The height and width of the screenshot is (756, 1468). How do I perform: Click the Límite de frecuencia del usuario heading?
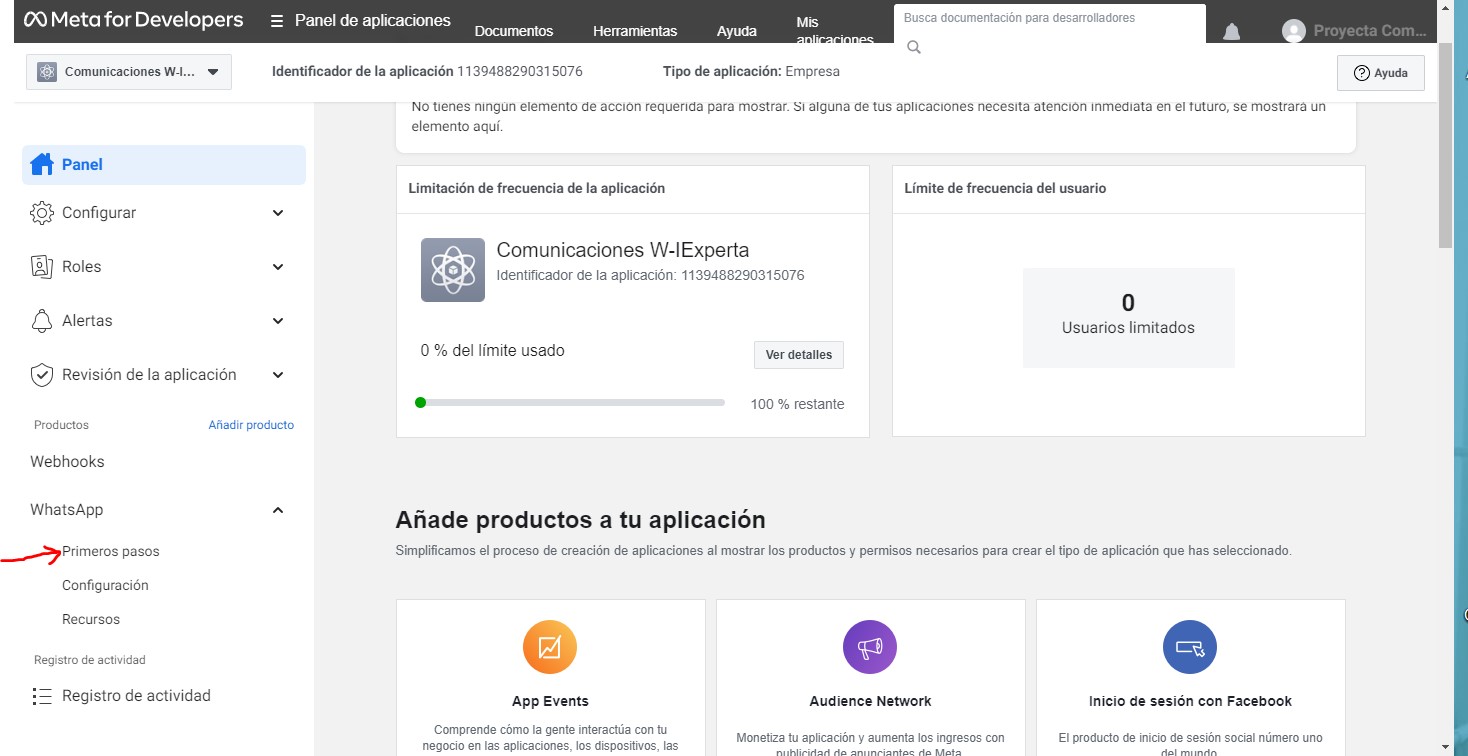pos(1005,188)
